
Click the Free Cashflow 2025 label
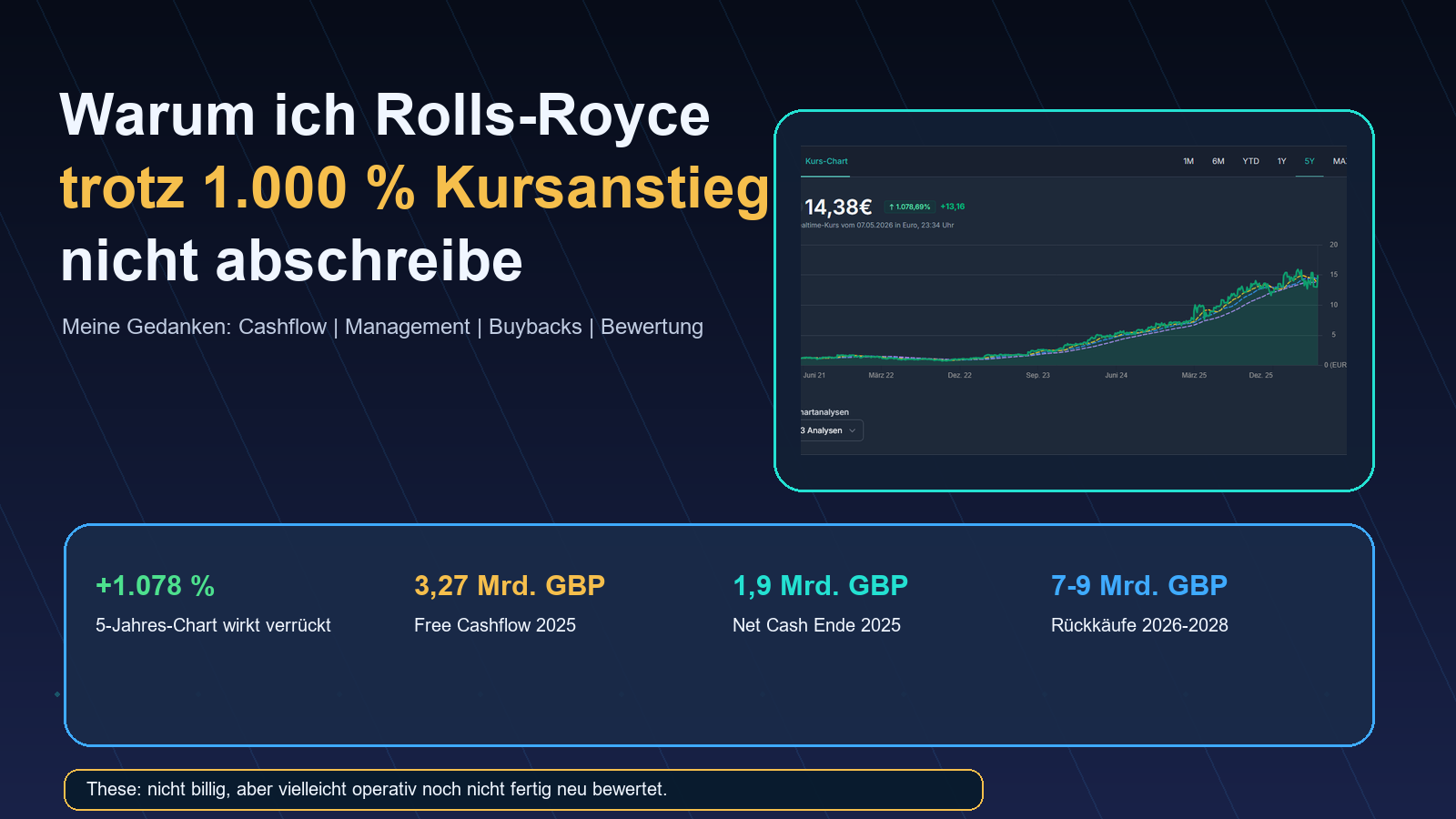pos(495,625)
